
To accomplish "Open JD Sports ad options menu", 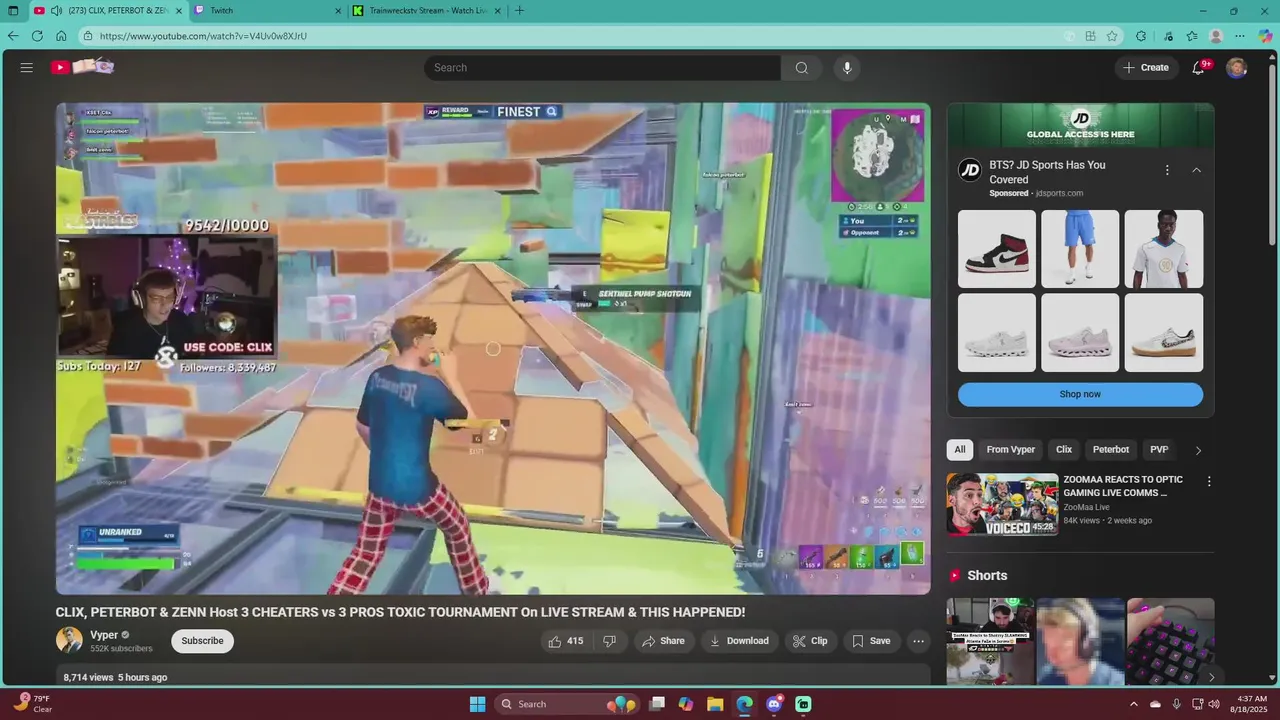I will pyautogui.click(x=1167, y=170).
